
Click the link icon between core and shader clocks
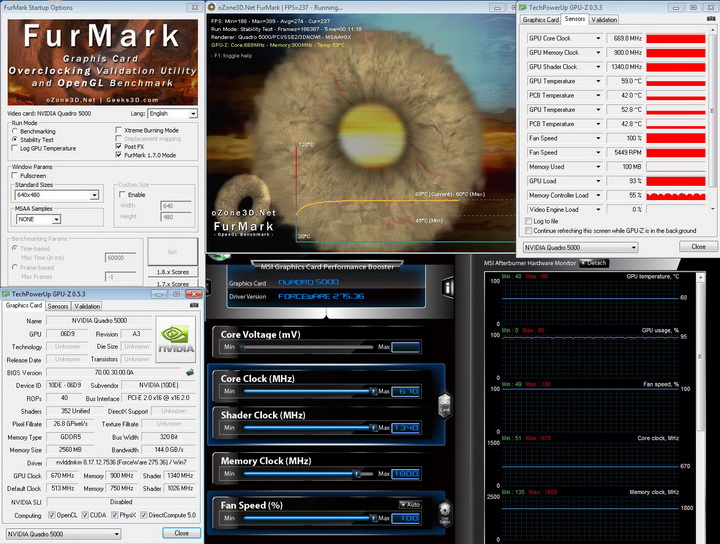445,404
